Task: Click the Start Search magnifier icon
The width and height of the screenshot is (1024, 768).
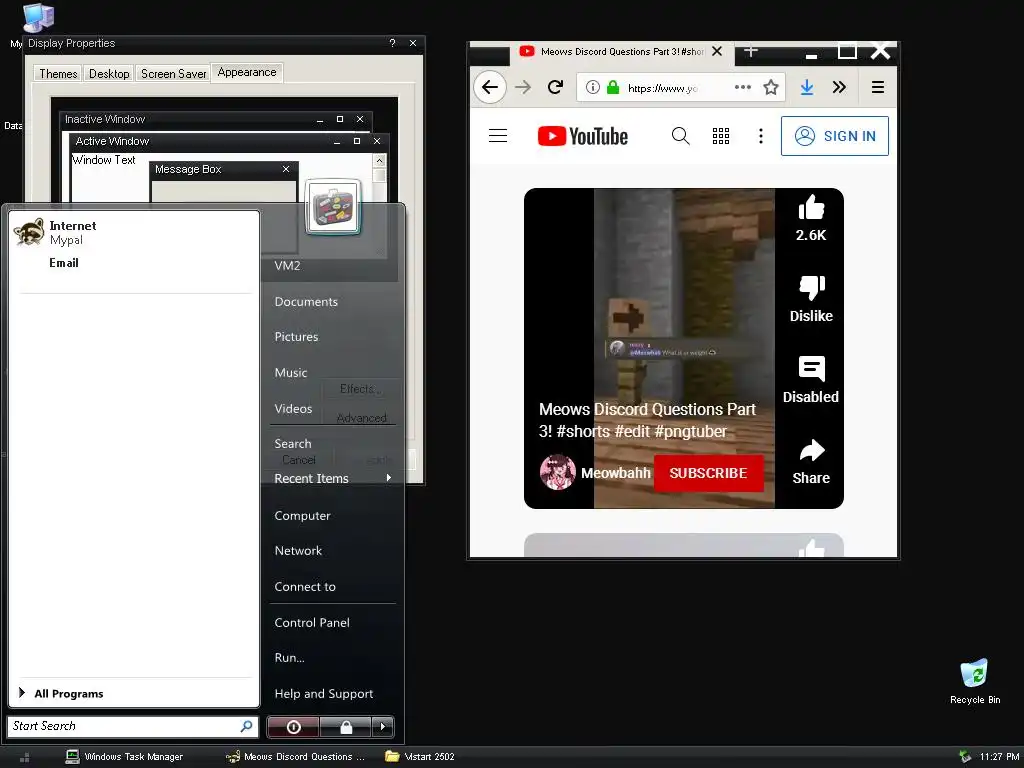Action: pos(247,726)
